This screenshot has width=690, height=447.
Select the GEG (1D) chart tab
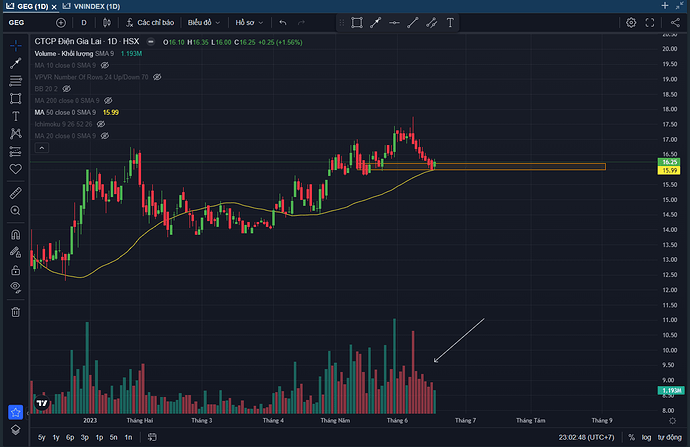(x=28, y=6)
